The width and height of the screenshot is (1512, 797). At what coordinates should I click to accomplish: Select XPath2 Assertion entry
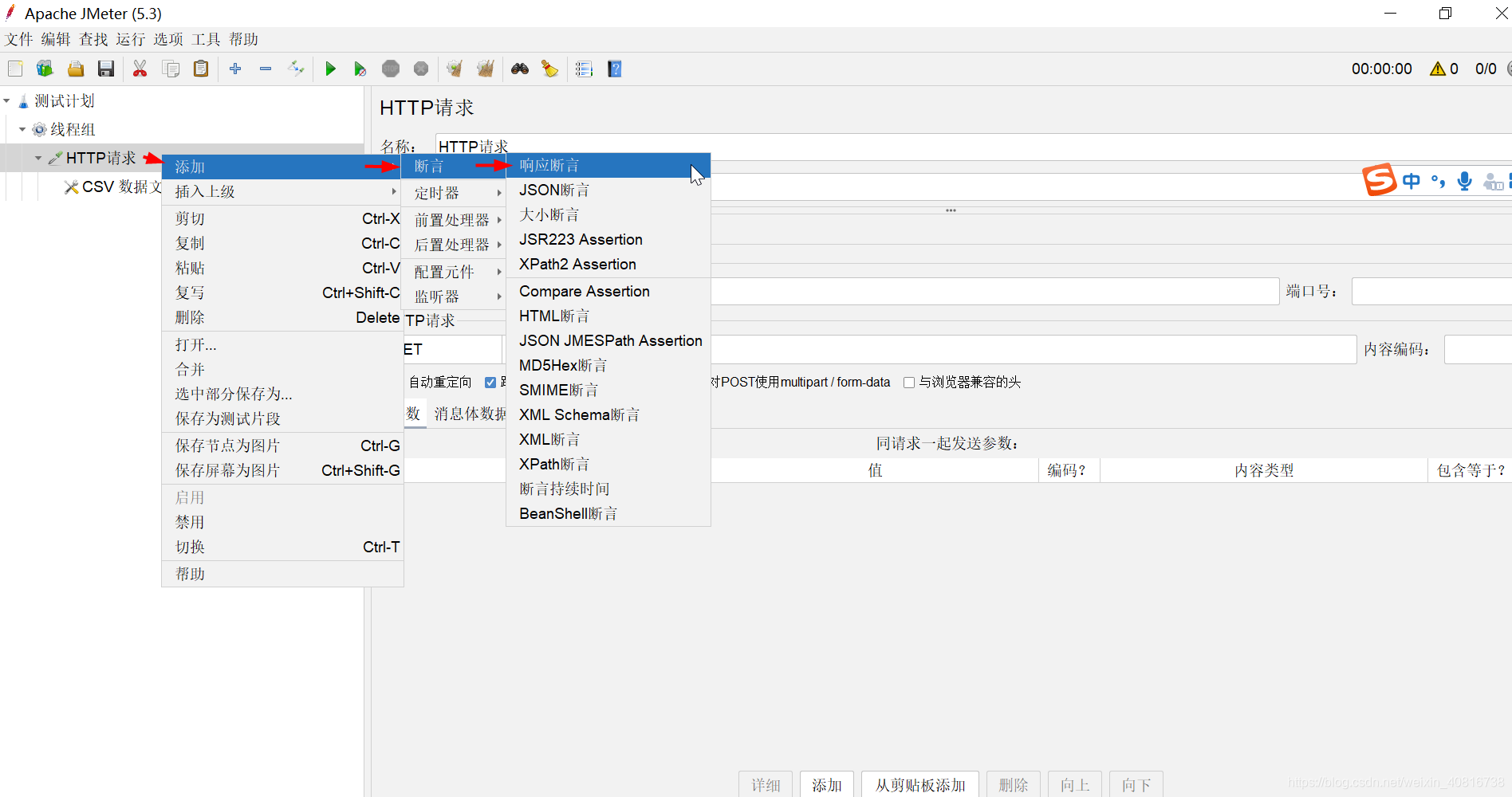click(x=608, y=264)
